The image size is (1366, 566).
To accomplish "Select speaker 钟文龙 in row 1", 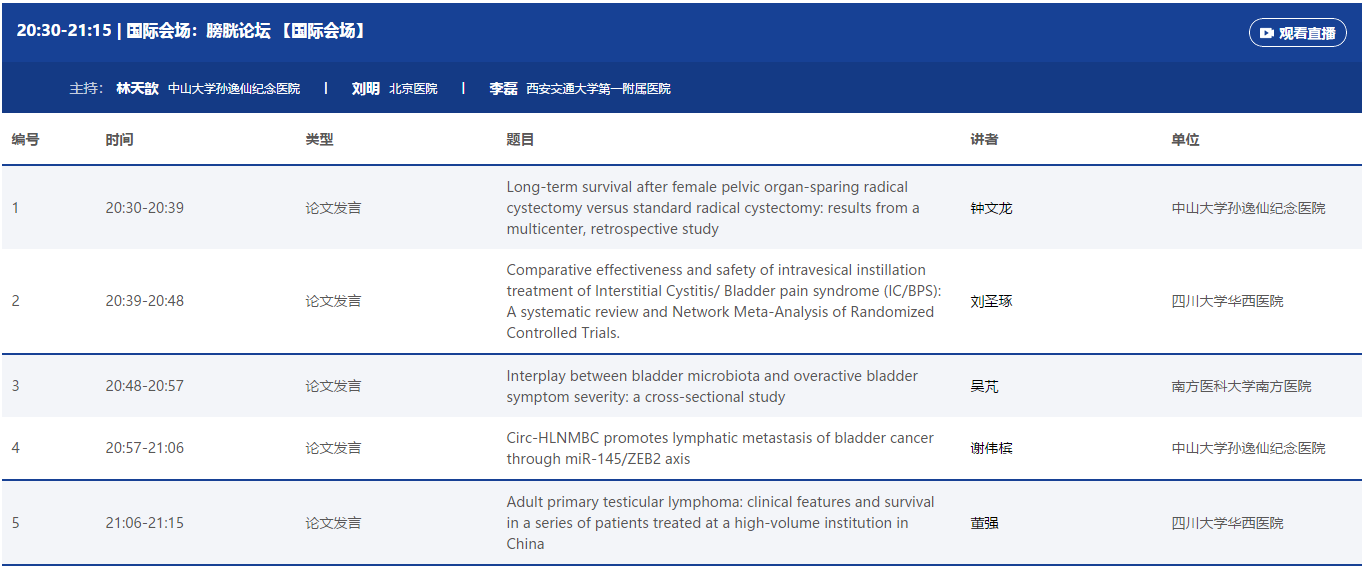I will click(991, 209).
